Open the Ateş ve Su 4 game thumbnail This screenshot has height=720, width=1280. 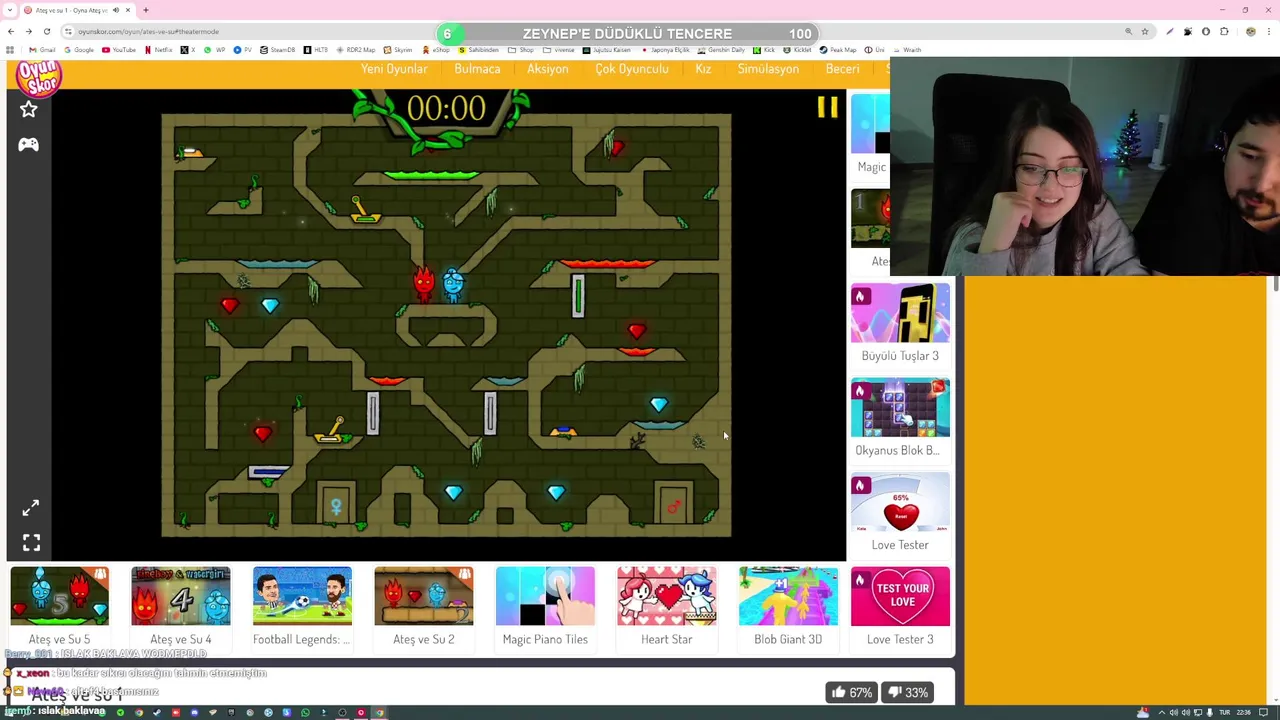[x=181, y=596]
